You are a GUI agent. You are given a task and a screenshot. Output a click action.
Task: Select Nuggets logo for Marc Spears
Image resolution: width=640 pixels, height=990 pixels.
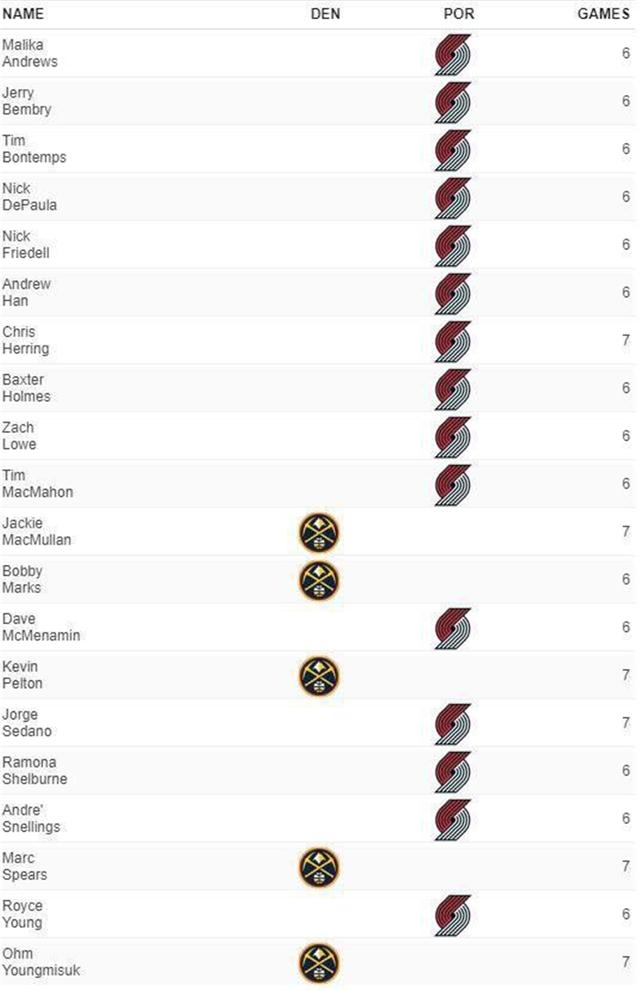[x=319, y=868]
